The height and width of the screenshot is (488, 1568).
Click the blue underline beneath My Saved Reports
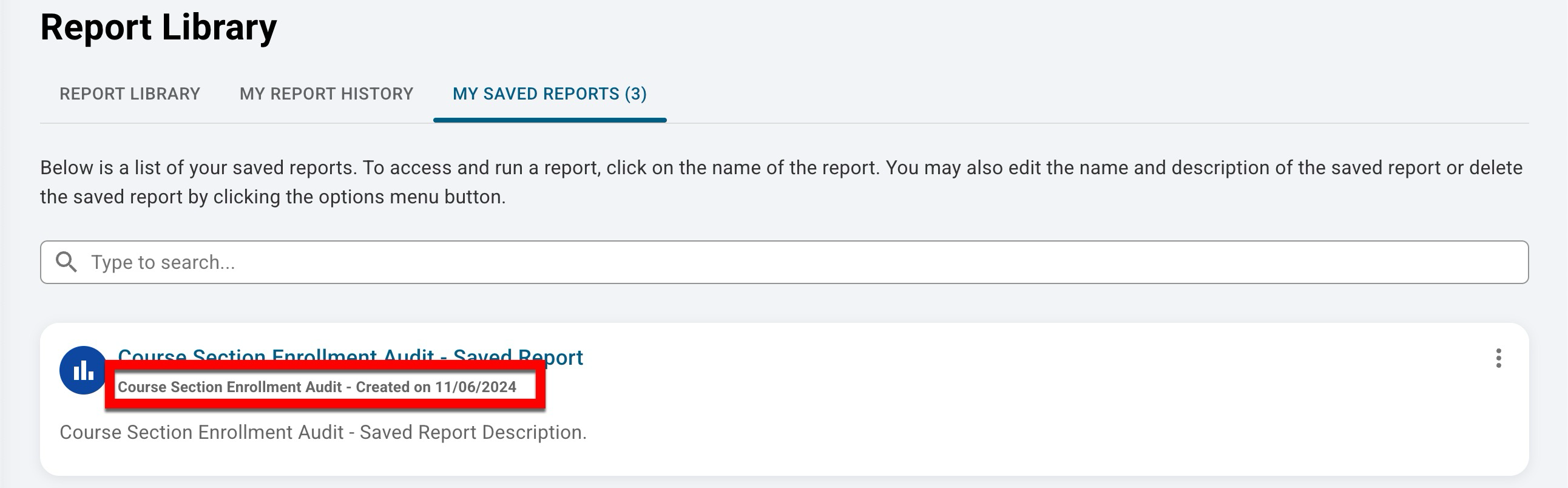coord(549,120)
